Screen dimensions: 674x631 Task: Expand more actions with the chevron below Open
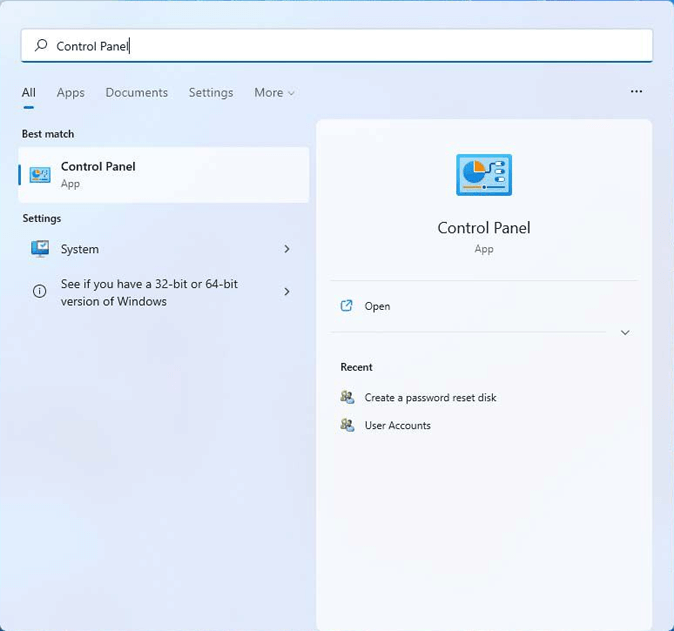pyautogui.click(x=625, y=333)
